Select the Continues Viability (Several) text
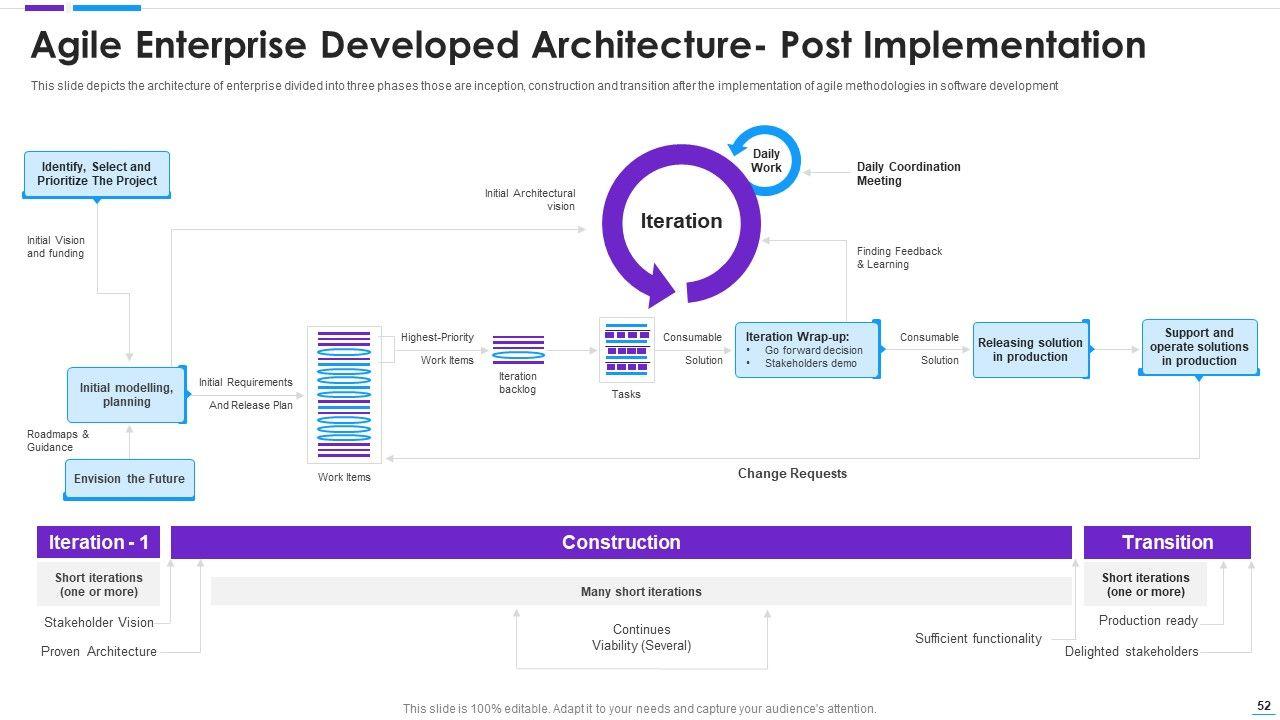1280x720 pixels. coord(641,638)
